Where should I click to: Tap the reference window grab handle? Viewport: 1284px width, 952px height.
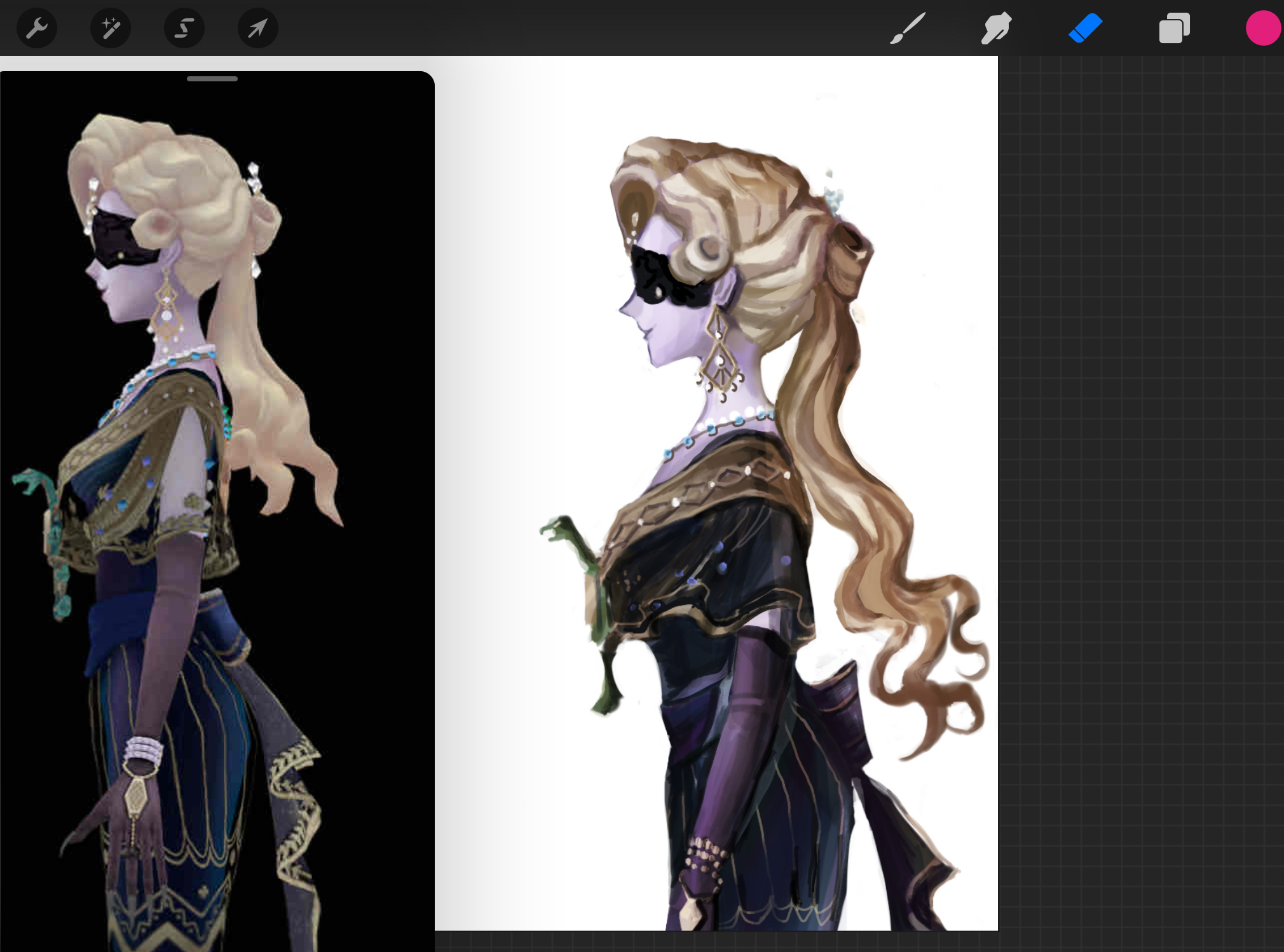coord(212,79)
